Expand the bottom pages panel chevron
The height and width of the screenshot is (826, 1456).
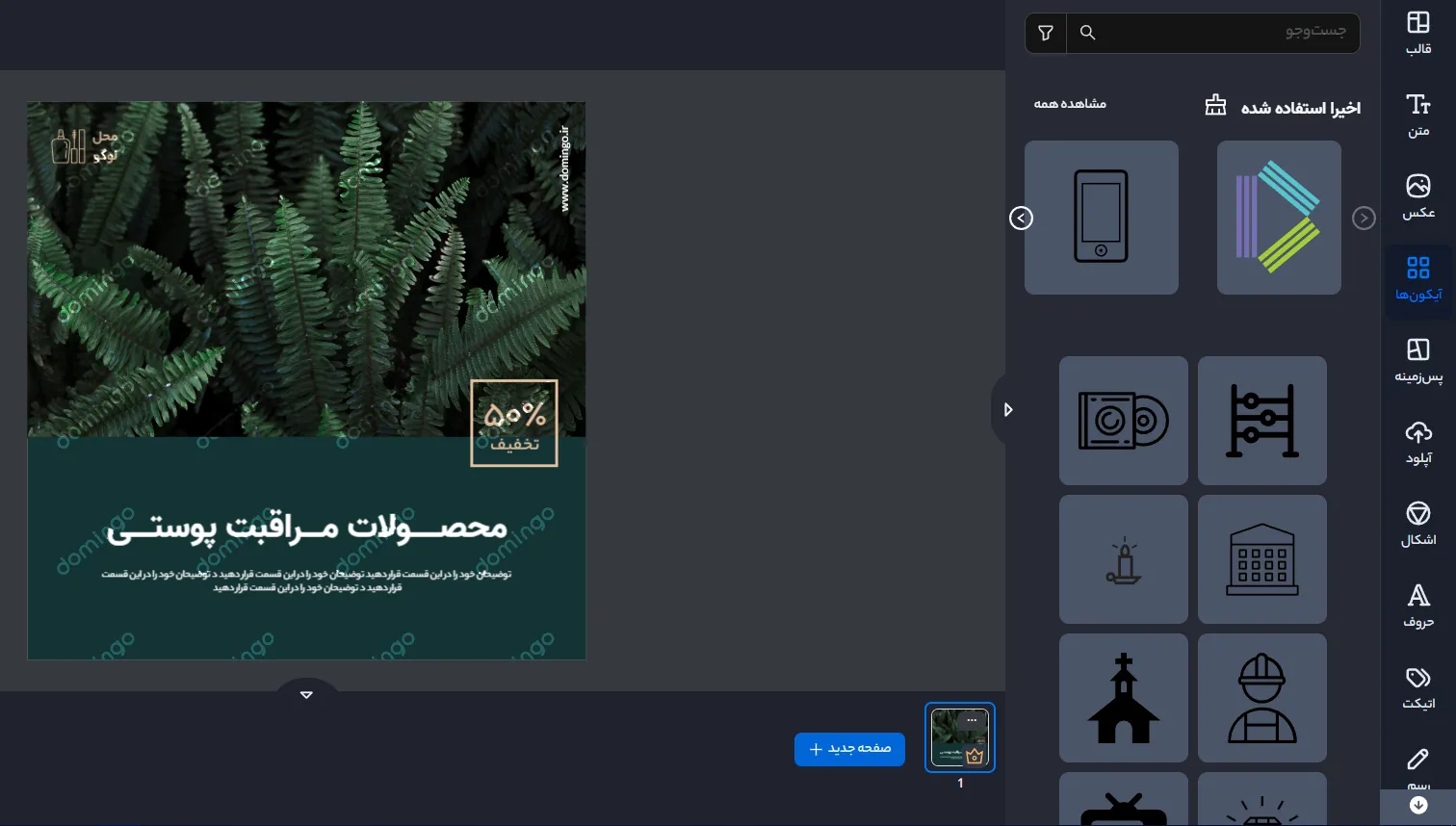click(x=306, y=693)
